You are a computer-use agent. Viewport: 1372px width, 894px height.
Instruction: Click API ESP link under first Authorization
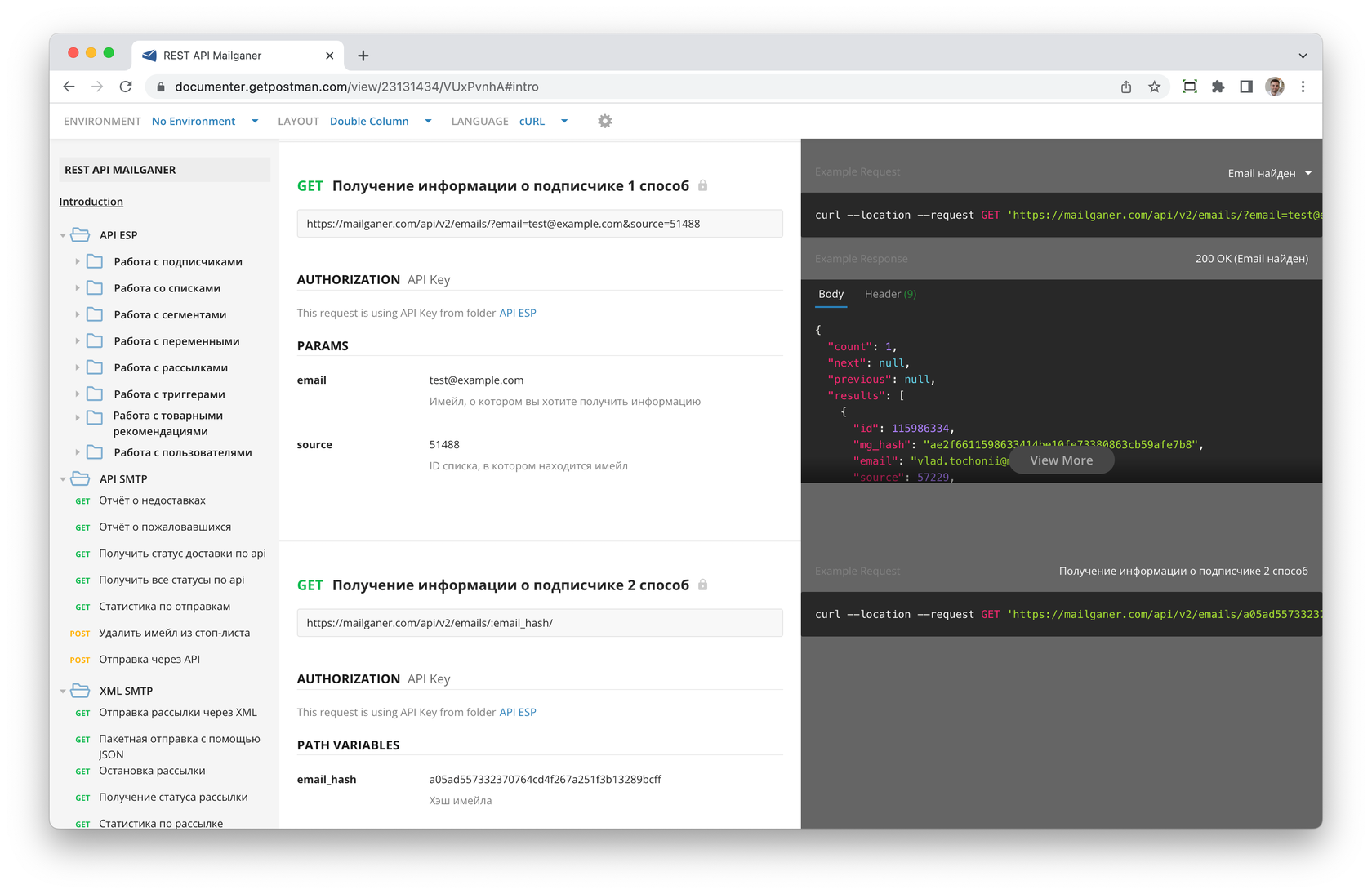pyautogui.click(x=518, y=313)
